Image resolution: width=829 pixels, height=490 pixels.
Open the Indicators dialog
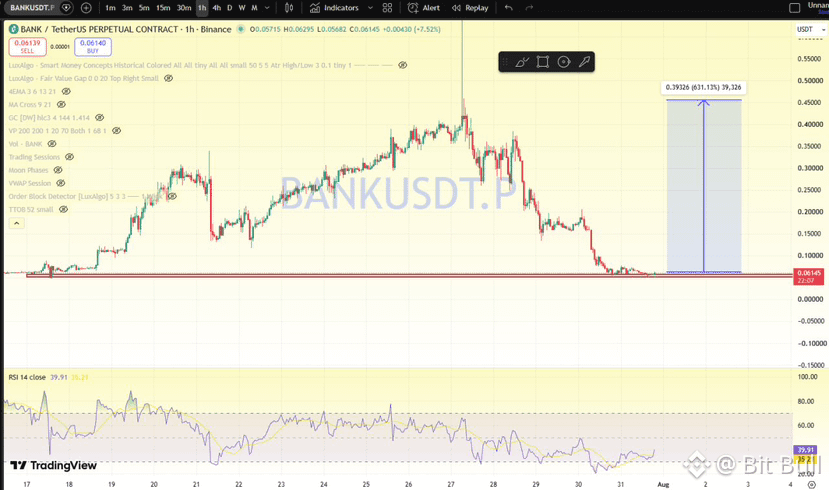[x=334, y=8]
